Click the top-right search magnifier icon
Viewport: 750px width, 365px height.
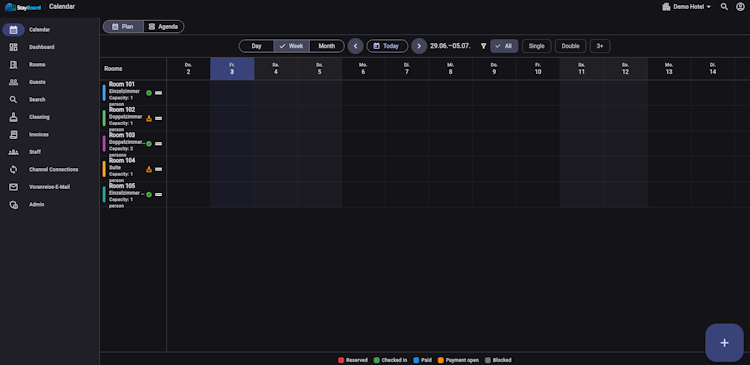click(x=724, y=7)
